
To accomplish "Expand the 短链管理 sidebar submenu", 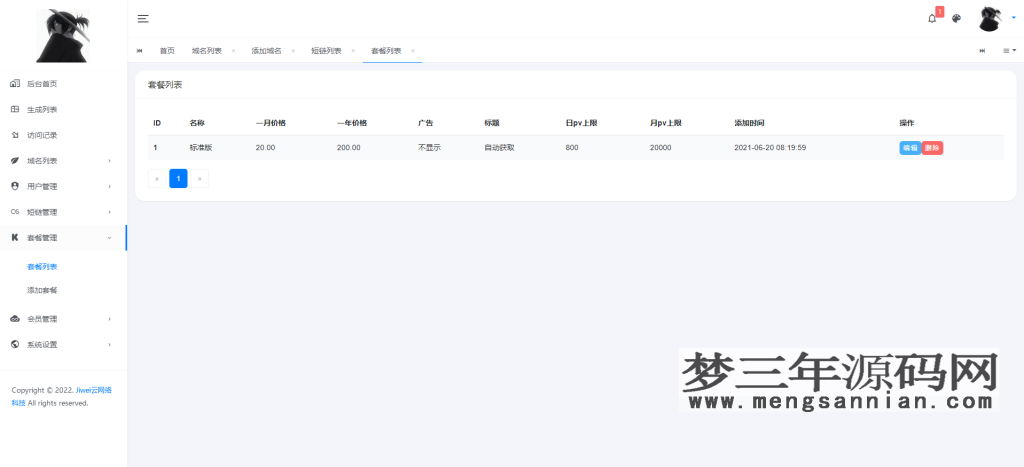I will pyautogui.click(x=63, y=212).
